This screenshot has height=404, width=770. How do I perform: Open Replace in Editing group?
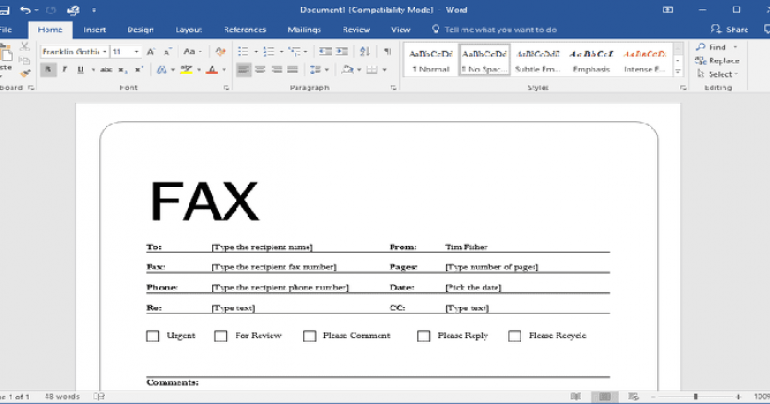[717, 61]
